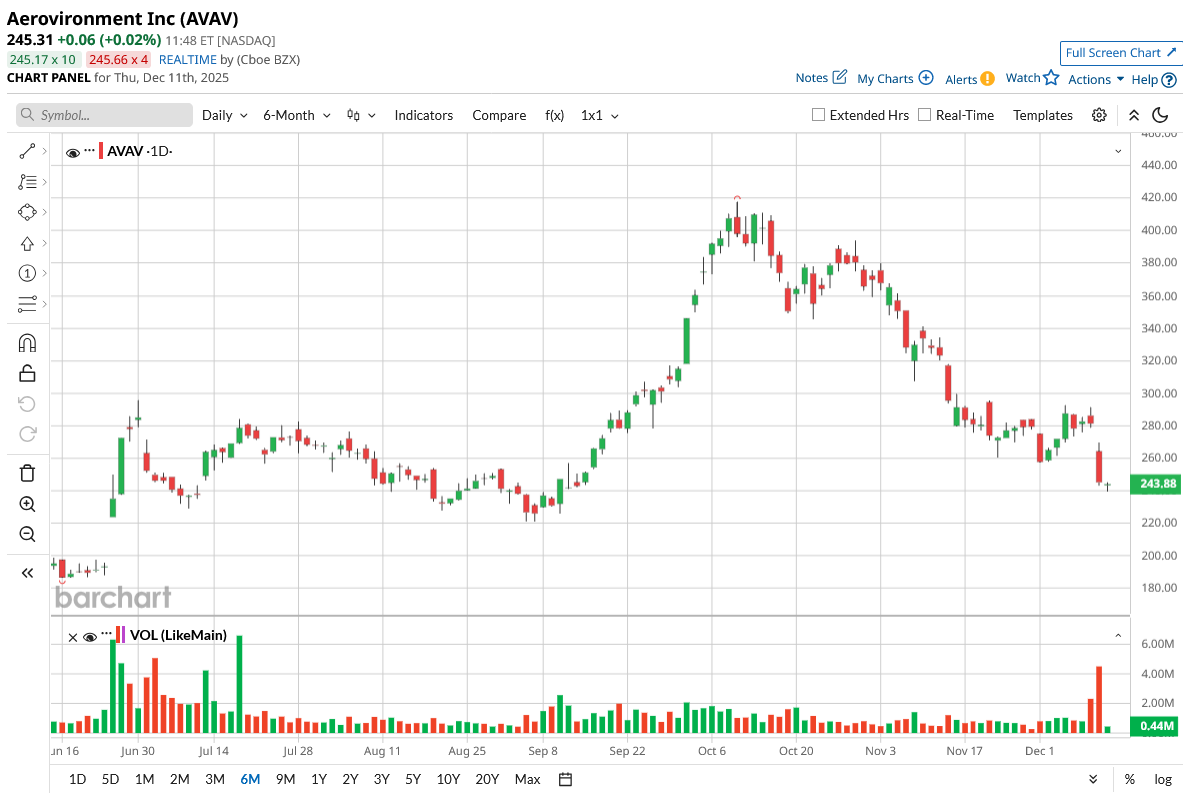
Task: Add to My Charts
Action: [895, 78]
